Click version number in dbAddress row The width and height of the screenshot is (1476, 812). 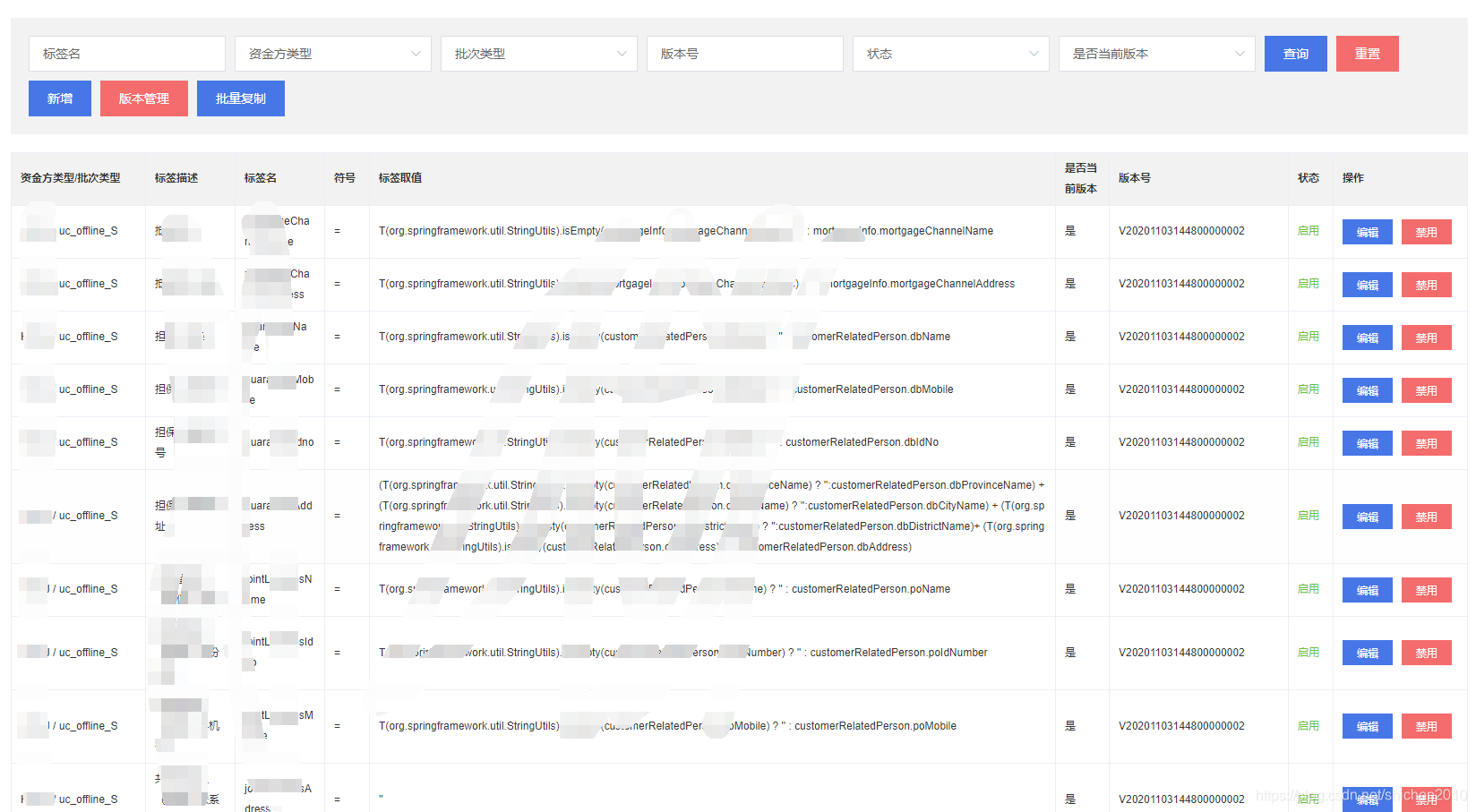point(1181,516)
